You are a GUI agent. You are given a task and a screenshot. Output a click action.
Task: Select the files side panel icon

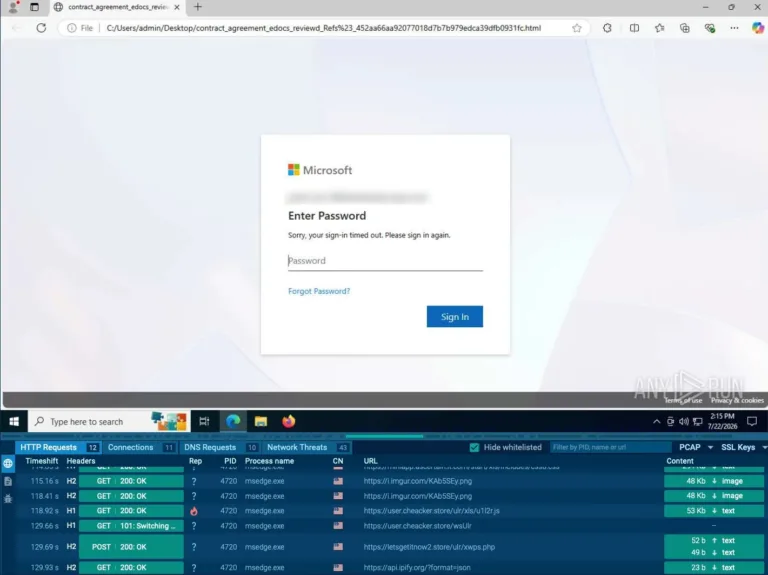[8, 481]
